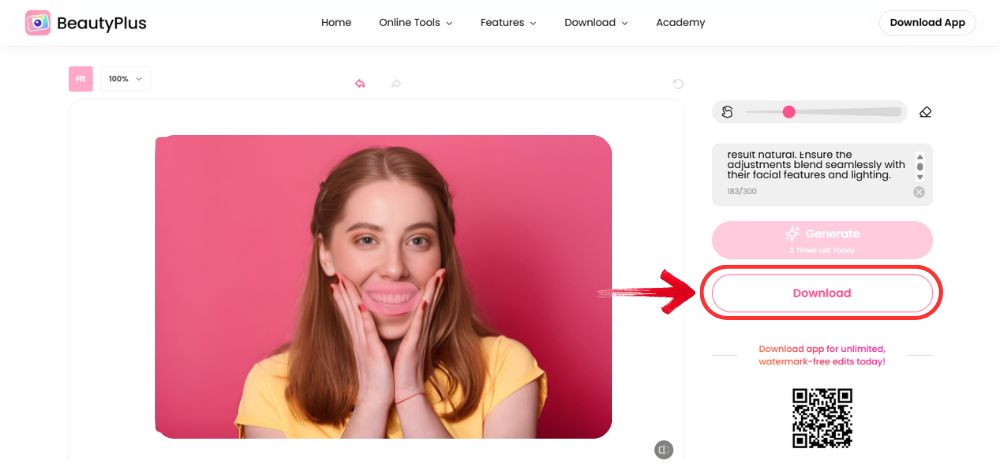1000x470 pixels.
Task: Click the Download App button
Action: click(x=927, y=22)
